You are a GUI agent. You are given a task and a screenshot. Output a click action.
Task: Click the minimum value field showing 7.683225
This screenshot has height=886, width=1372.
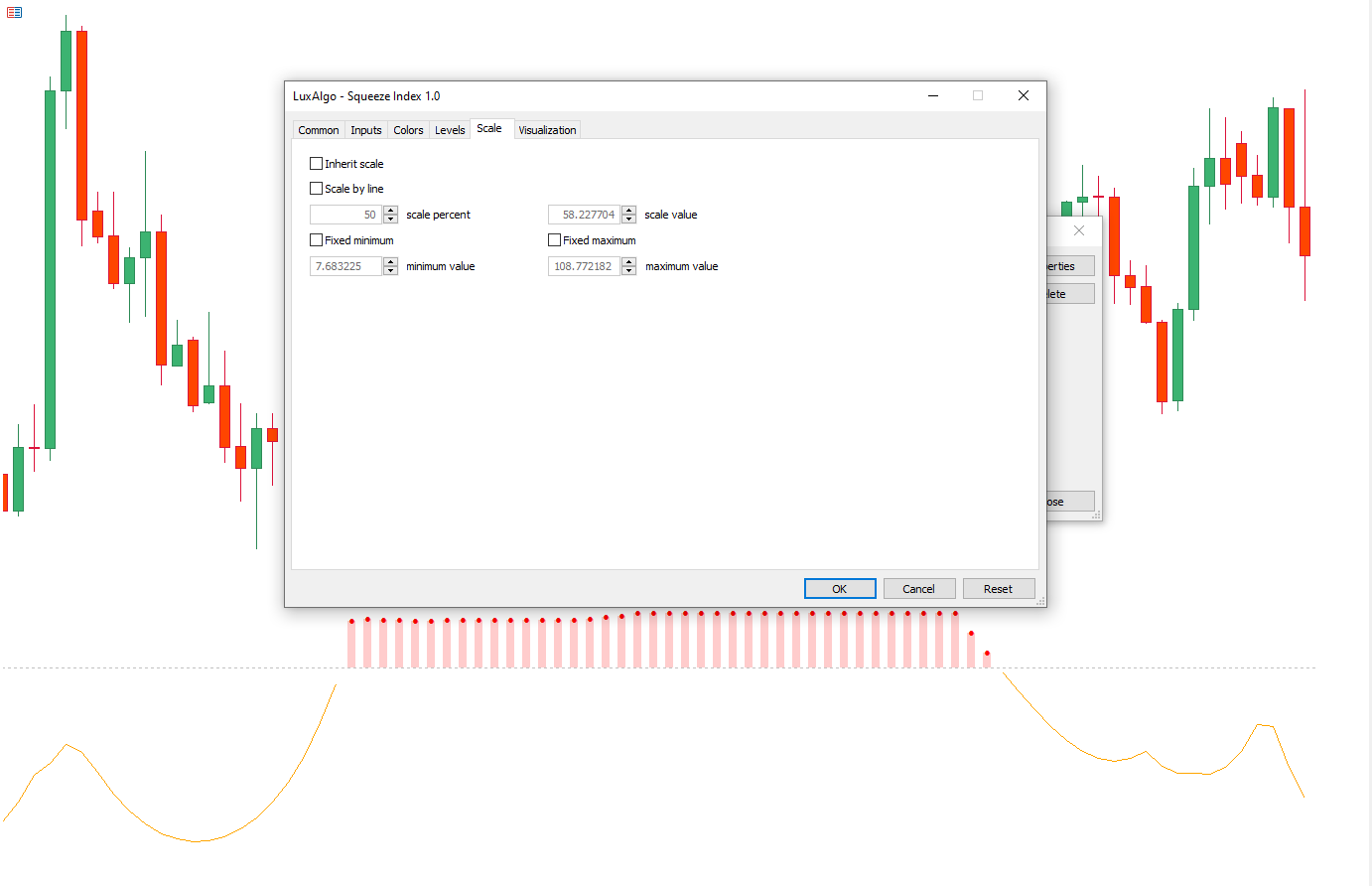click(x=345, y=266)
